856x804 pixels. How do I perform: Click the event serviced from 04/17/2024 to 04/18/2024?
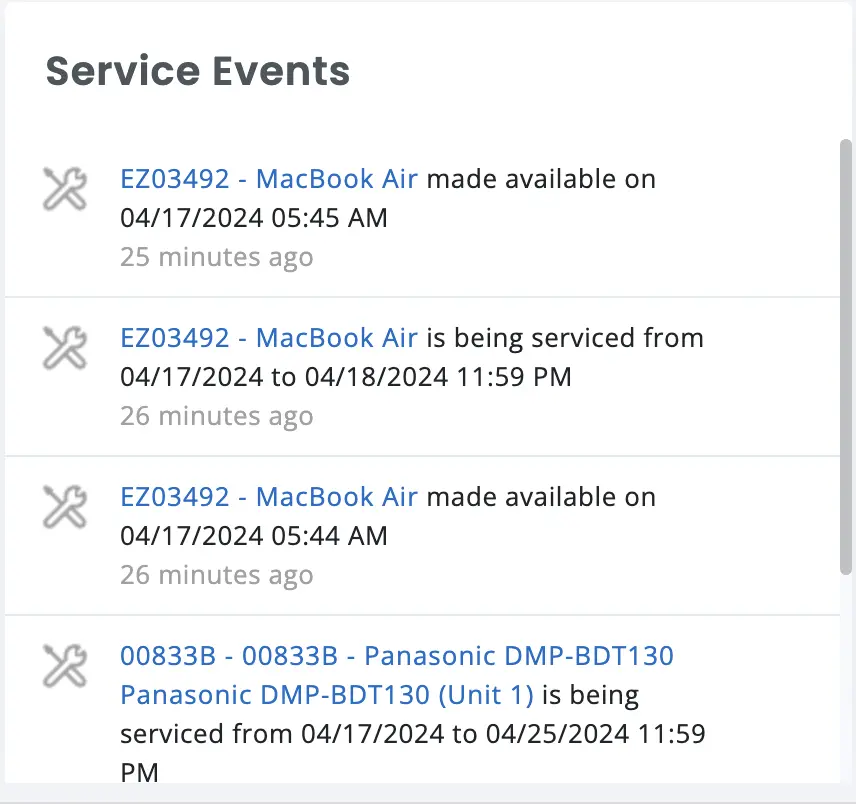point(420,376)
